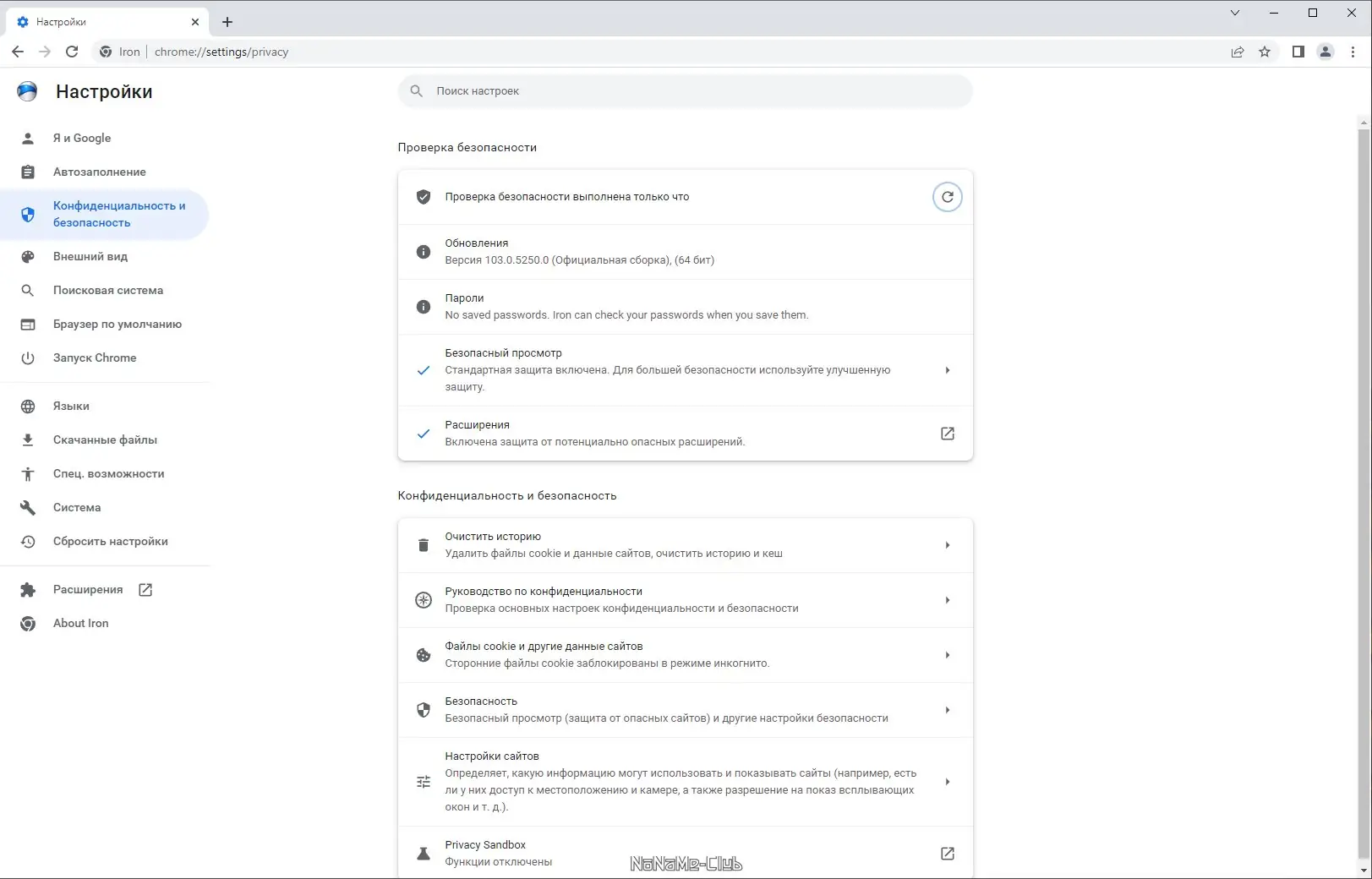1372x879 pixels.
Task: Open new tab with plus button
Action: [x=227, y=22]
